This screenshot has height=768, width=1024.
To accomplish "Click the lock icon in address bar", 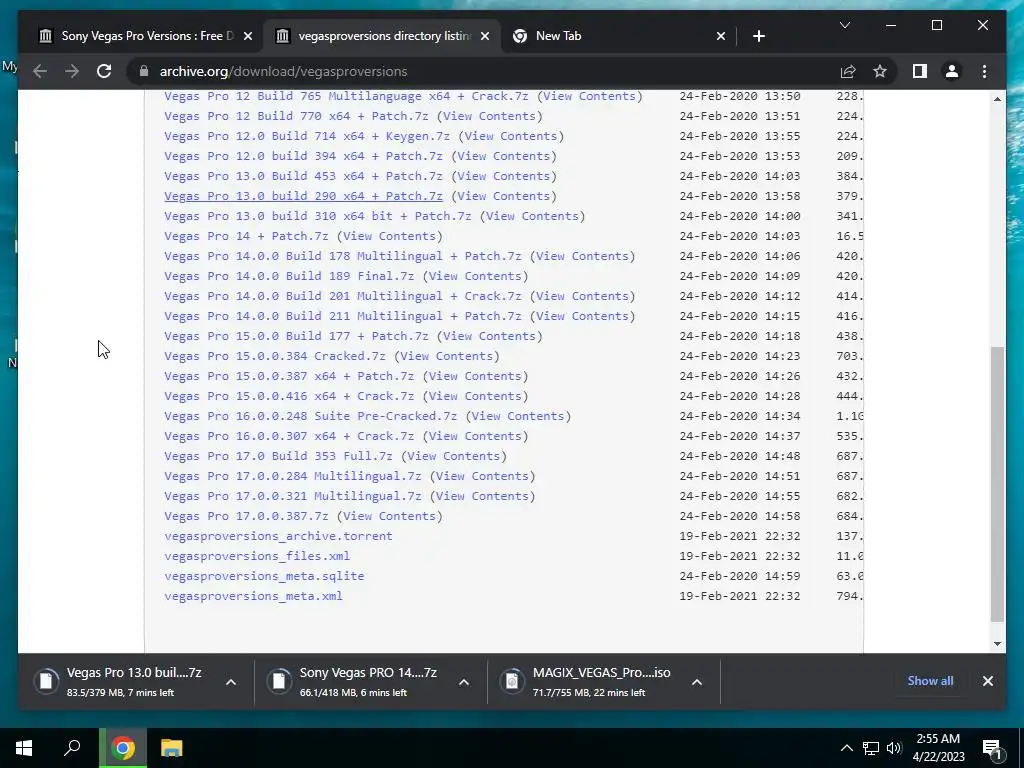I will pos(144,71).
